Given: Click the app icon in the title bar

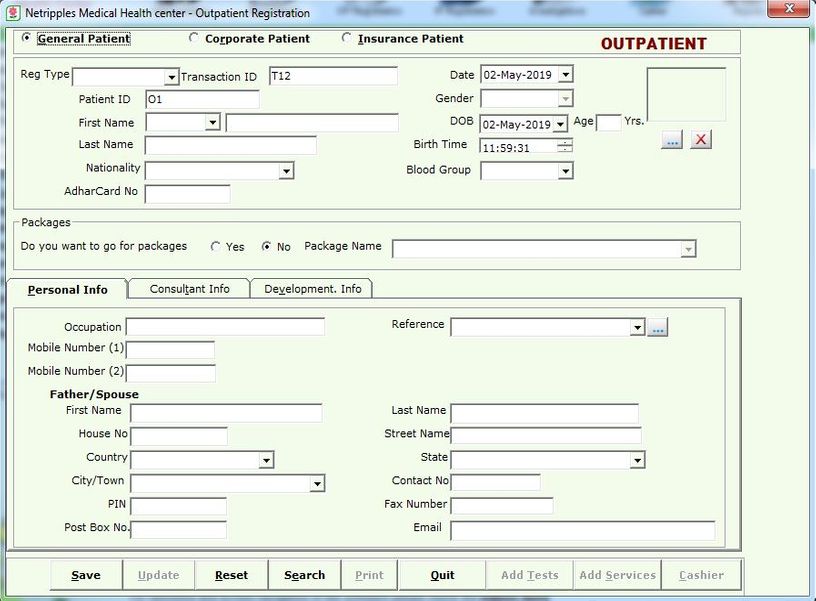Looking at the screenshot, I should [12, 13].
